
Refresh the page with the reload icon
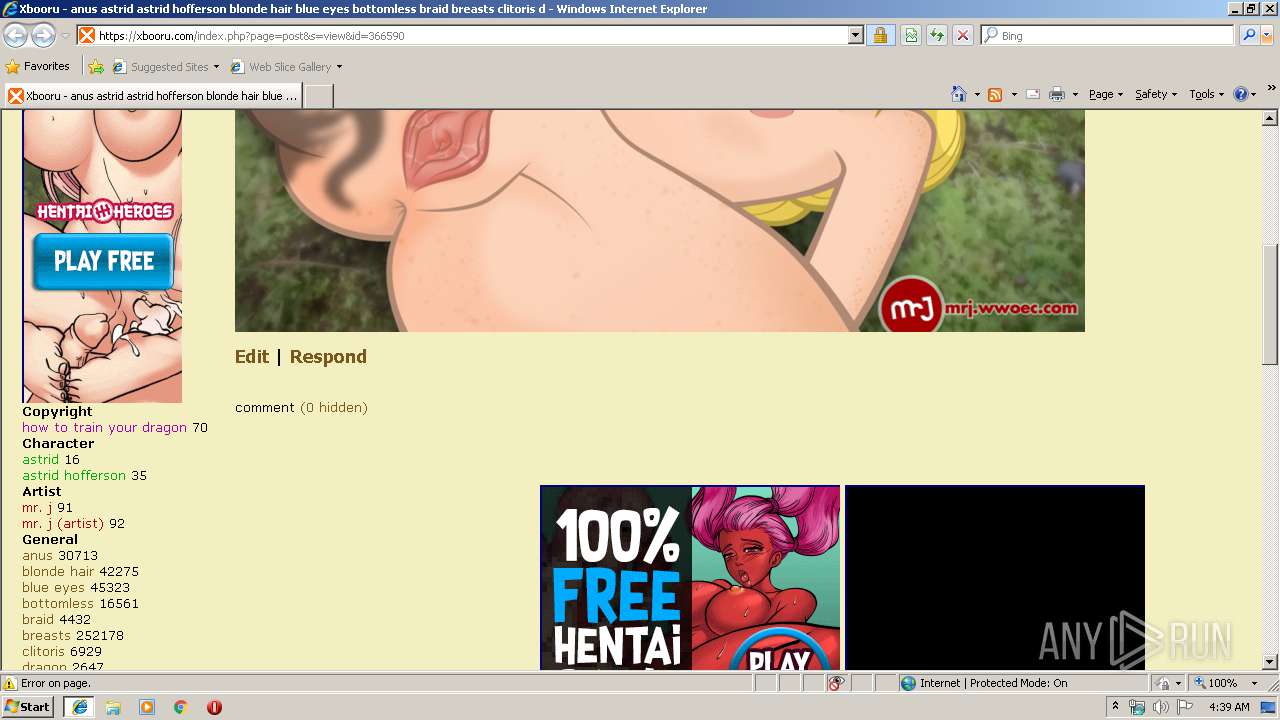[937, 36]
